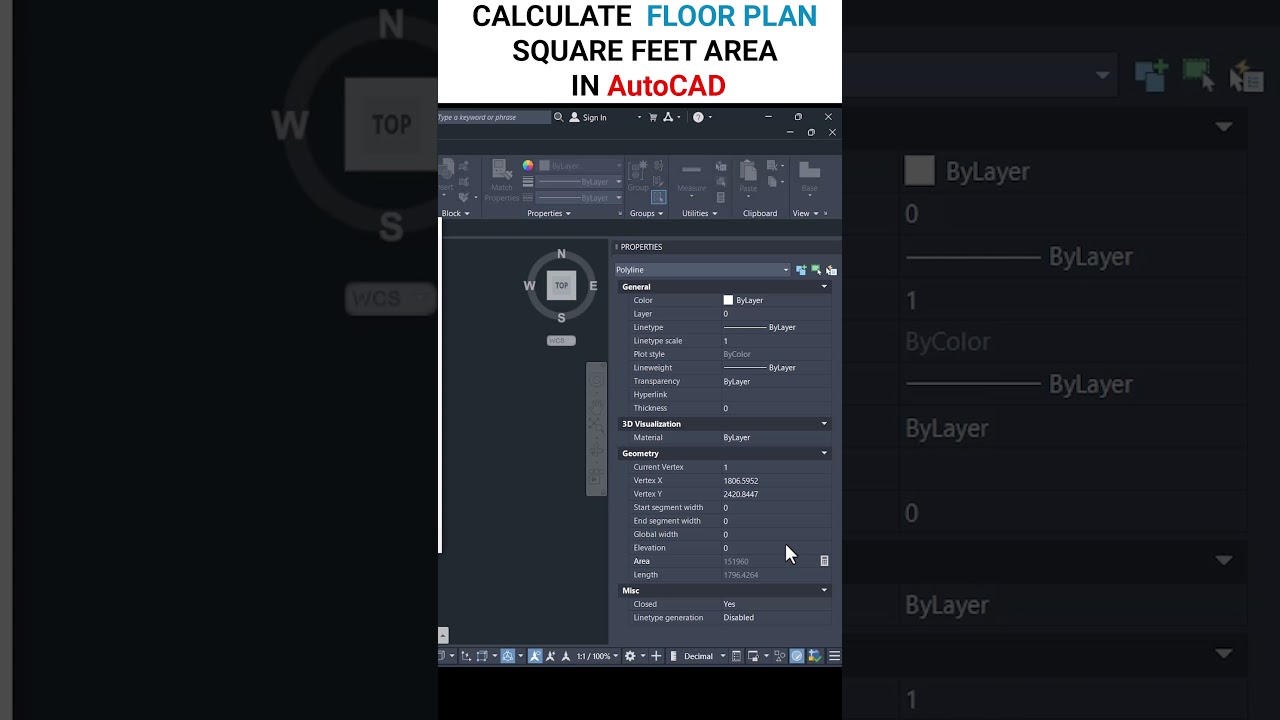Toggle Isolate Objects icon in status bar

coord(779,656)
